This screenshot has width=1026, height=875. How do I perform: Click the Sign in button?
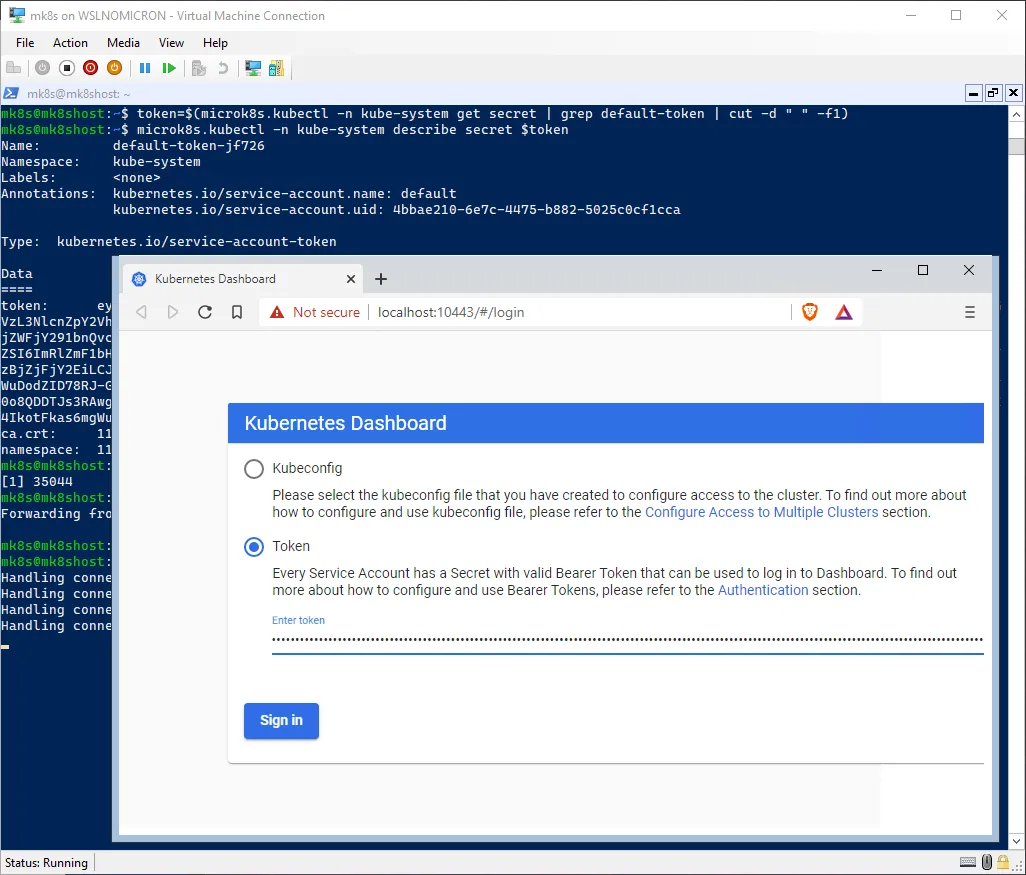281,720
